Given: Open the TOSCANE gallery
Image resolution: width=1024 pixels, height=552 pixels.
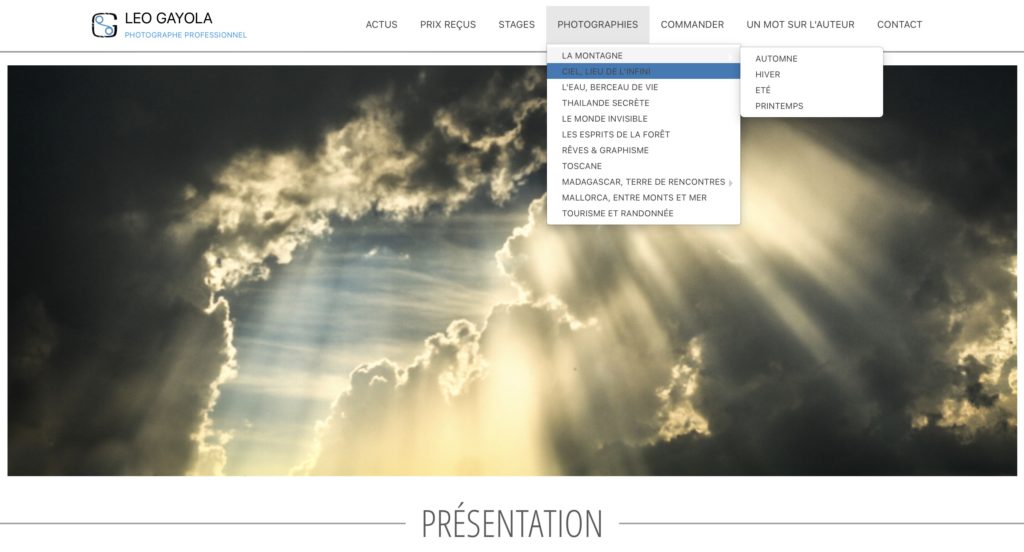Looking at the screenshot, I should [x=643, y=165].
